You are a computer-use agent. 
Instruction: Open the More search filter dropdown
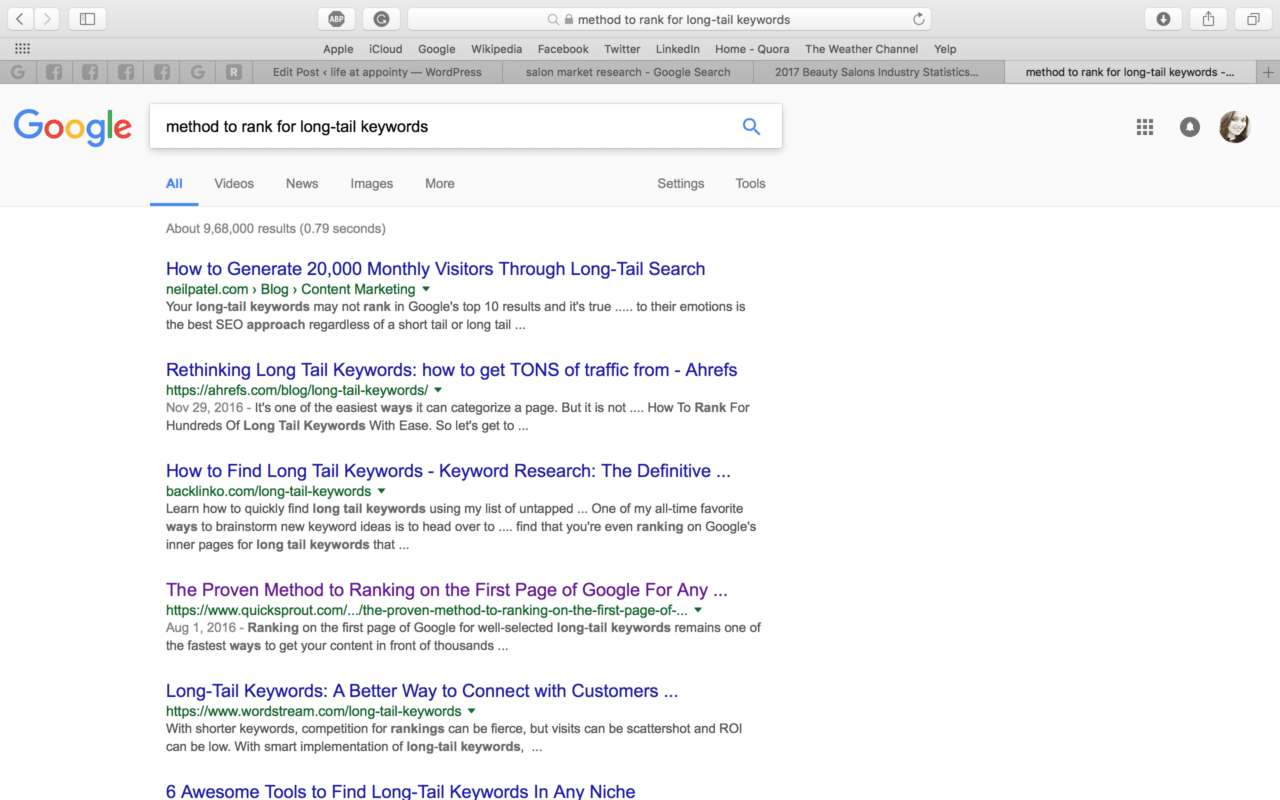pyautogui.click(x=439, y=184)
